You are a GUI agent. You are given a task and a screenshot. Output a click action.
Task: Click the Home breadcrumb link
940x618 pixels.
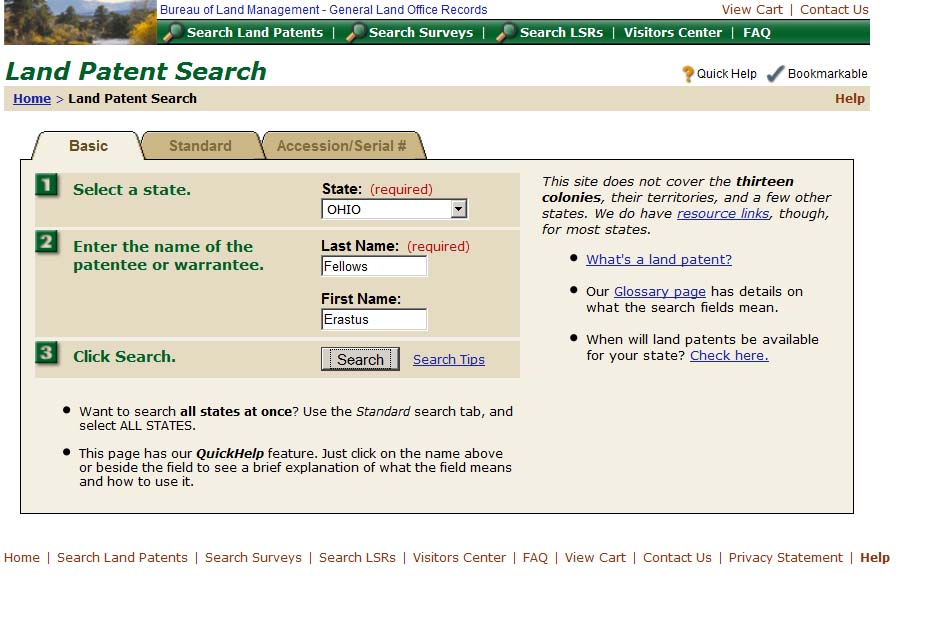[32, 99]
